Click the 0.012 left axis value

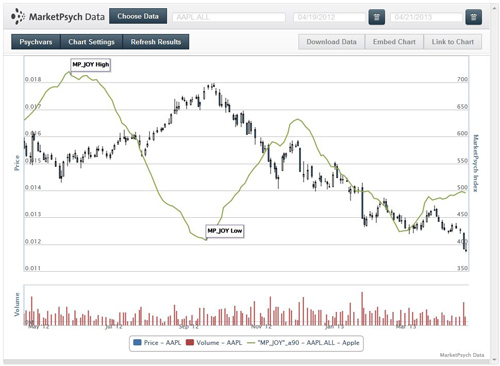[33, 241]
